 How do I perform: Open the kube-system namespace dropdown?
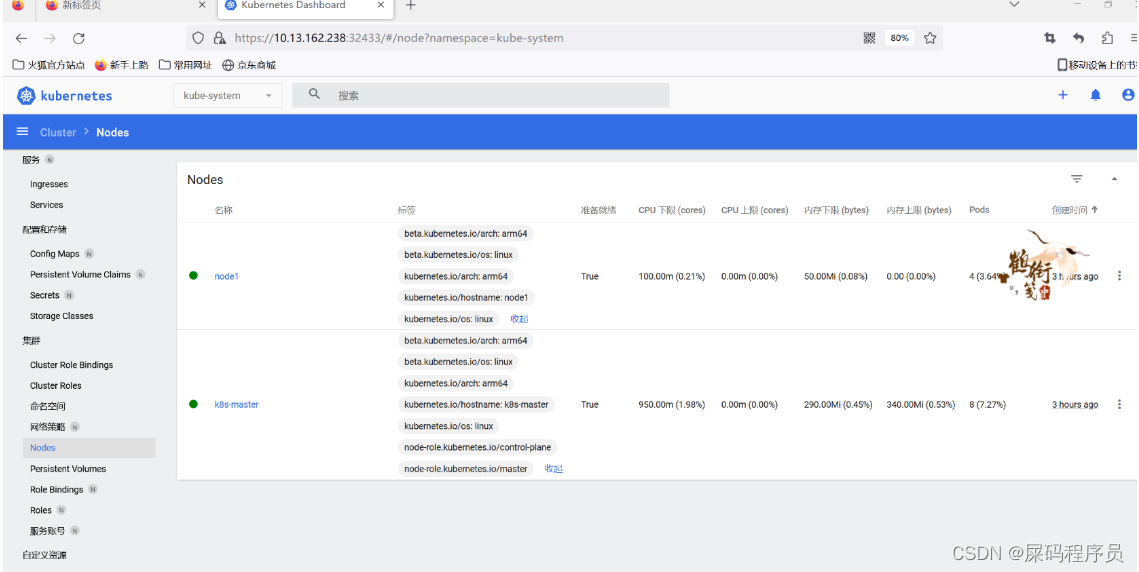click(227, 95)
